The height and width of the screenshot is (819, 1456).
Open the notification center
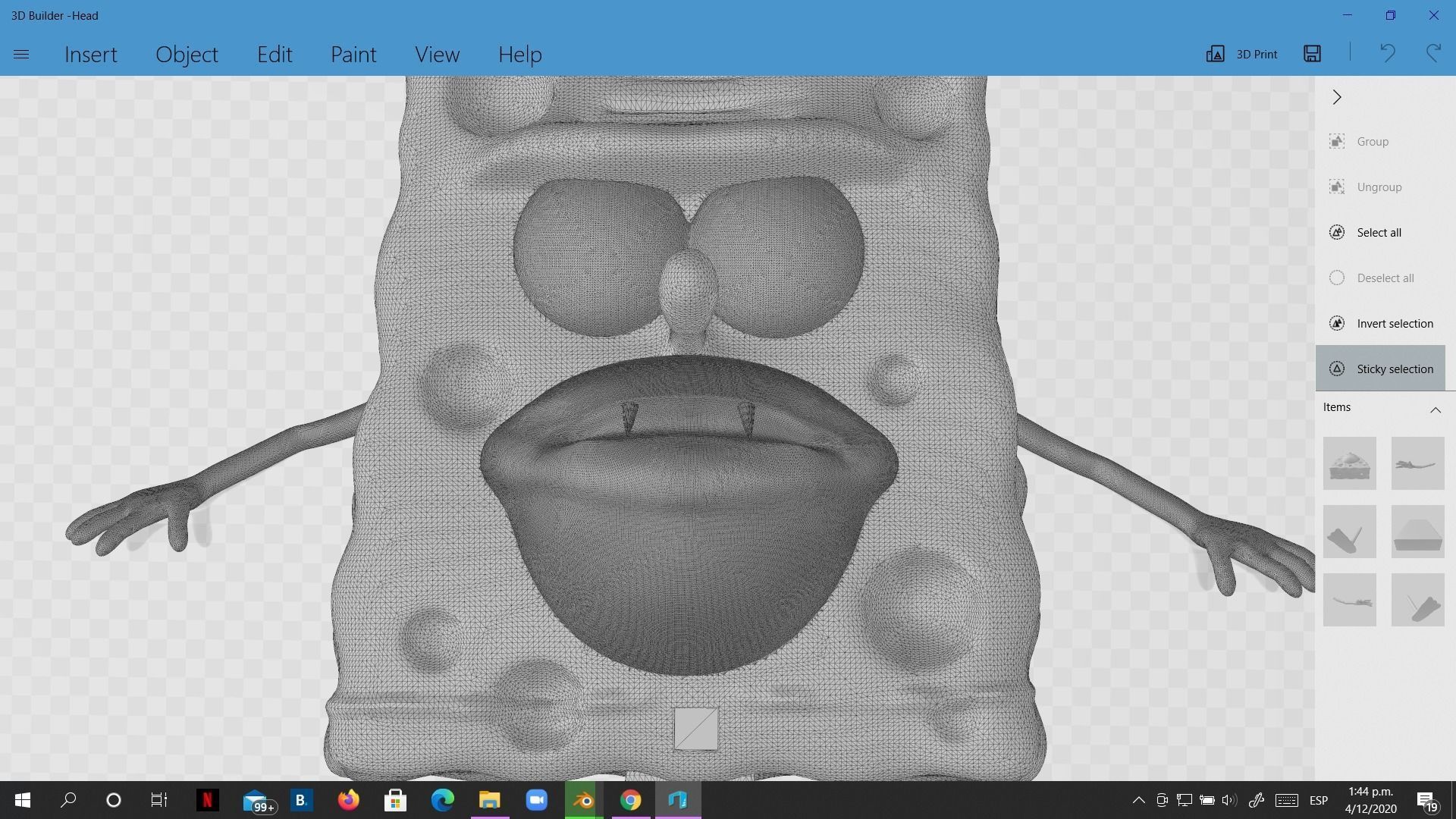click(1426, 801)
